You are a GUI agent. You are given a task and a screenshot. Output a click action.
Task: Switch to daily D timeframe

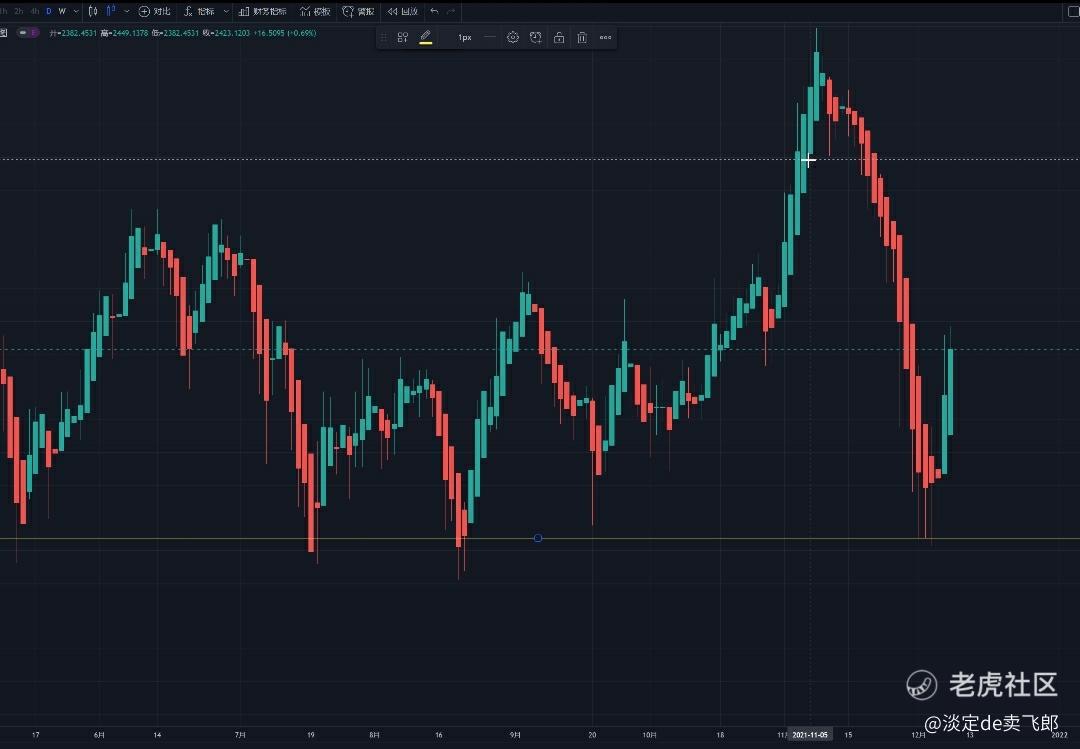point(48,11)
